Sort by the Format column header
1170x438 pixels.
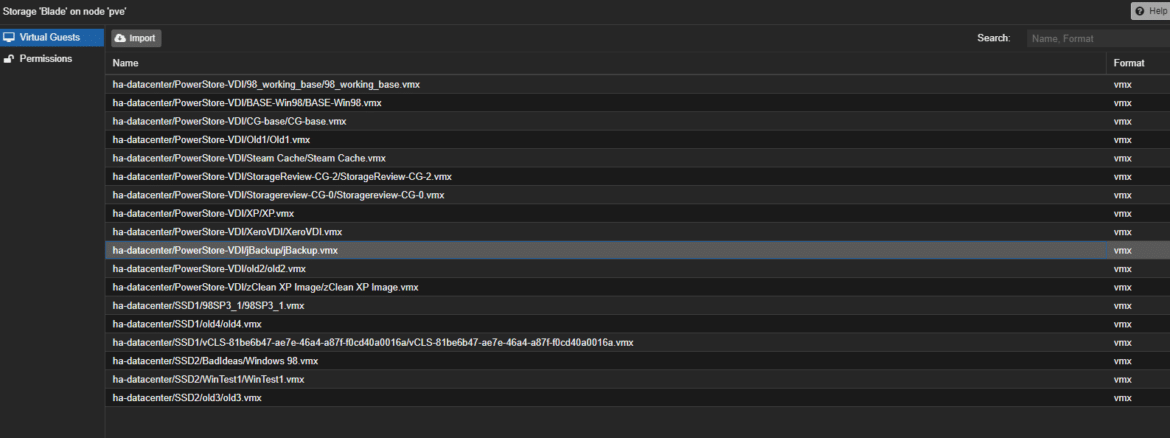coord(1138,63)
